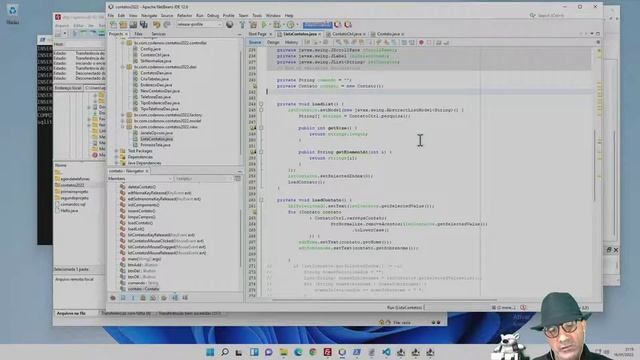Viewport: 640px width, 360px height.
Task: Switch to the History view button
Action: click(291, 42)
